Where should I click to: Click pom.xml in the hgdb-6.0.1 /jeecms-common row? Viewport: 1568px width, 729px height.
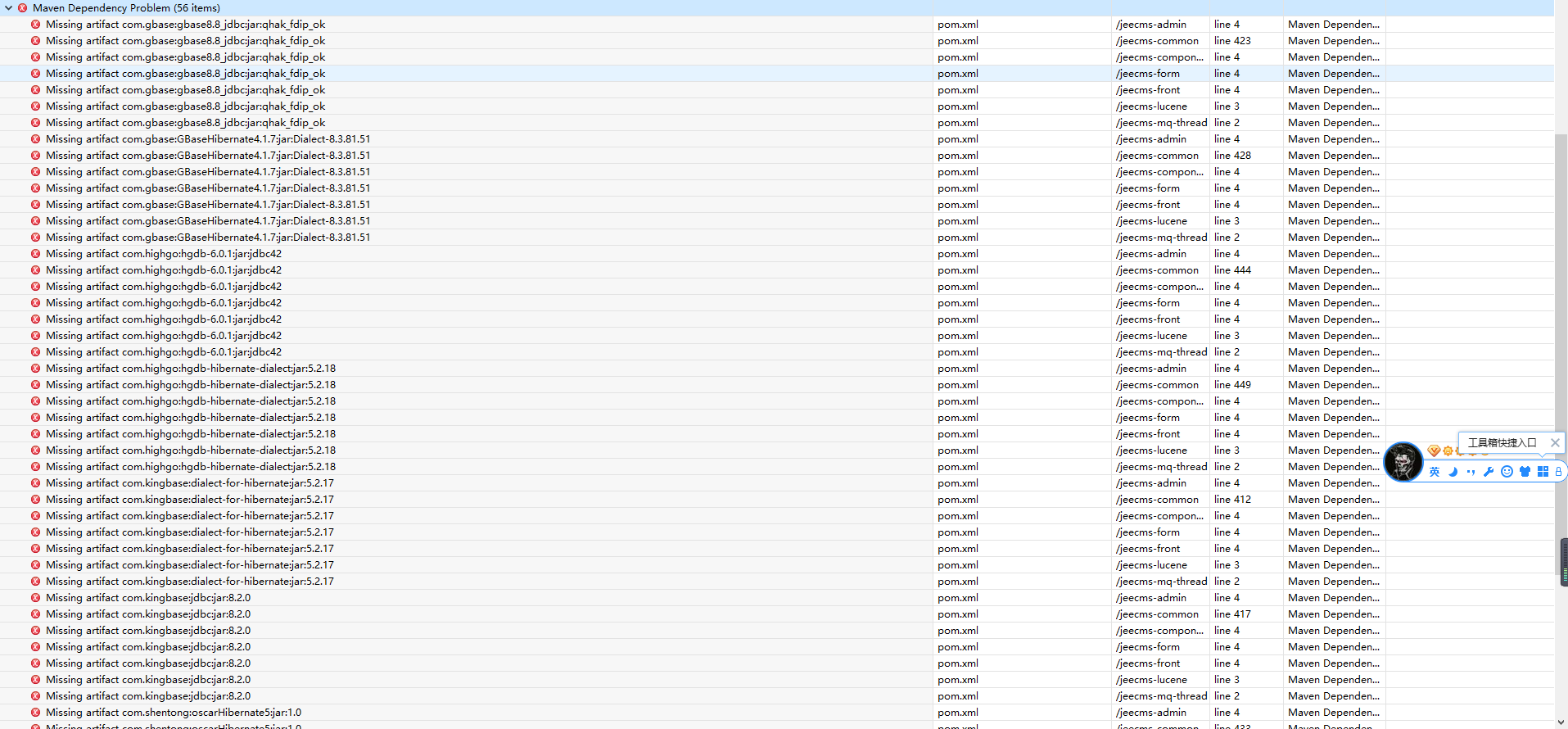pyautogui.click(x=958, y=270)
